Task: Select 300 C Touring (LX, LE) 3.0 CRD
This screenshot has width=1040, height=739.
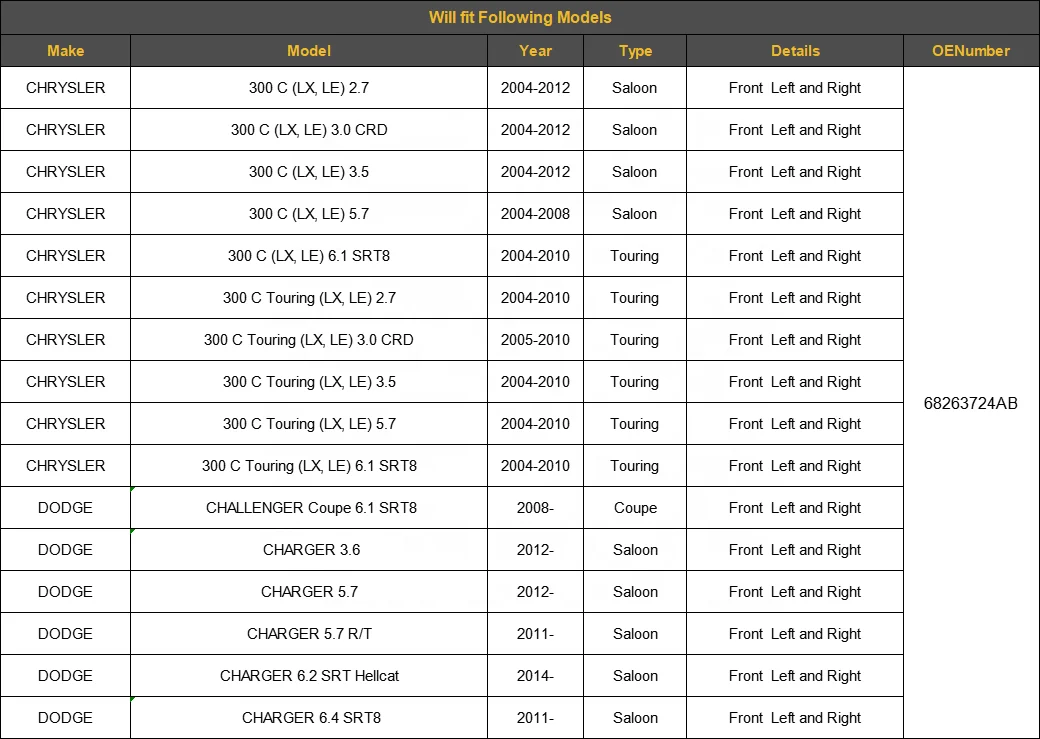Action: coord(309,340)
